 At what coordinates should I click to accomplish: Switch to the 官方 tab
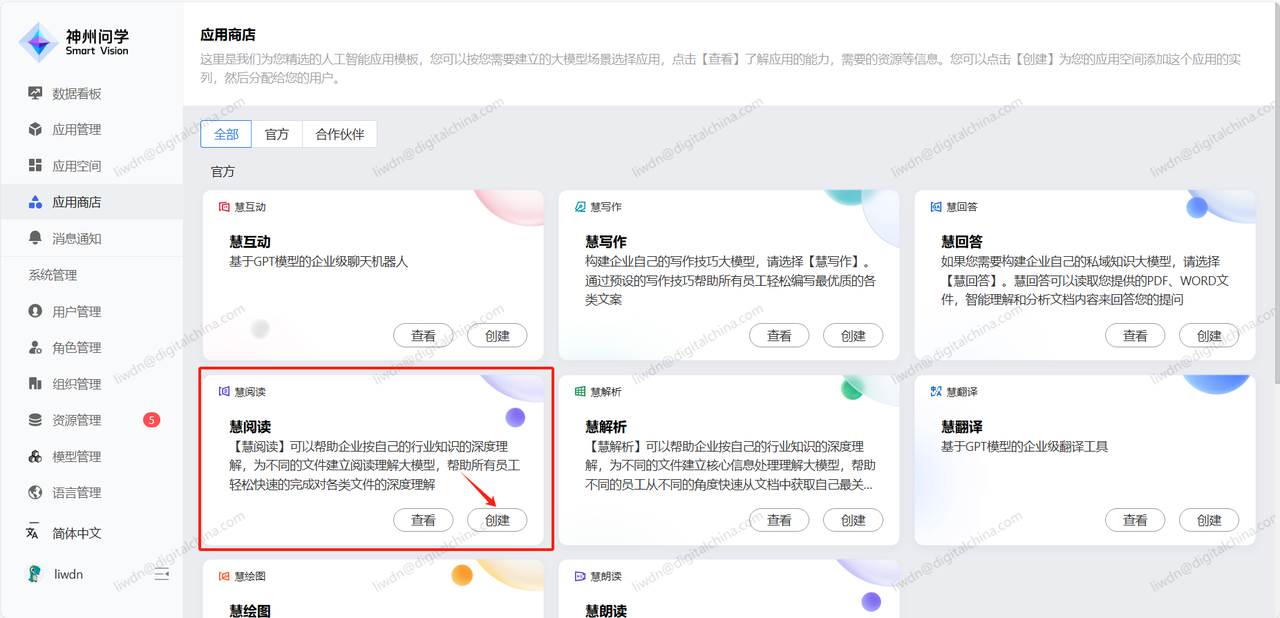[x=277, y=134]
